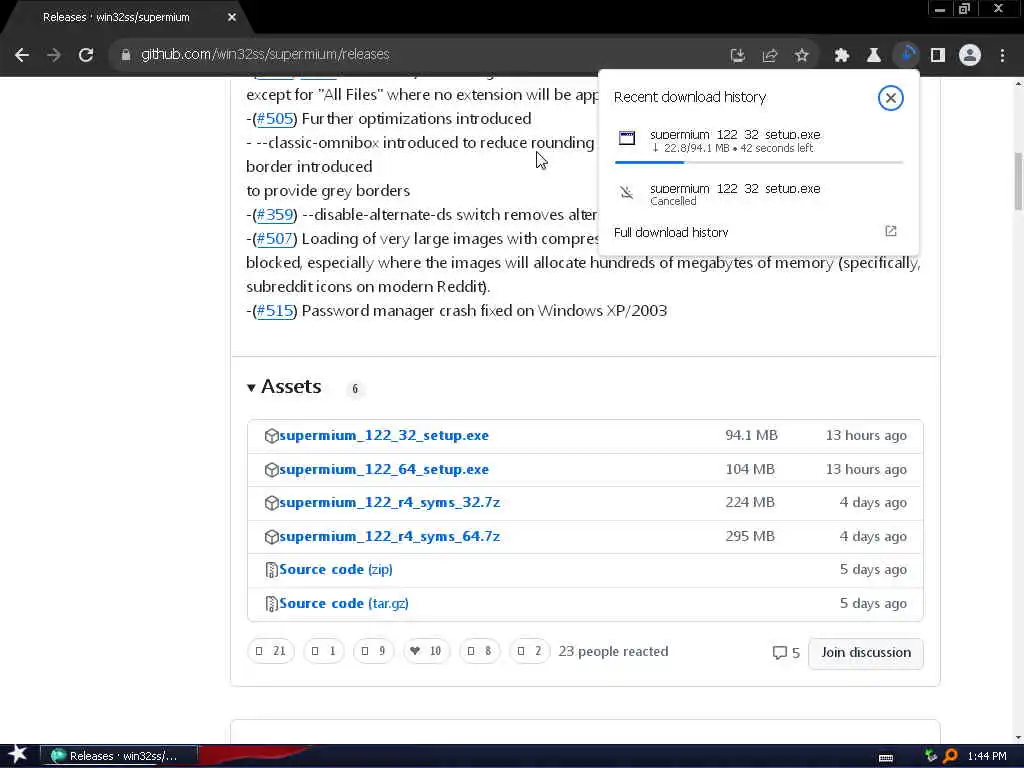Click the forward navigation arrow
This screenshot has height=768, width=1024.
(x=54, y=56)
